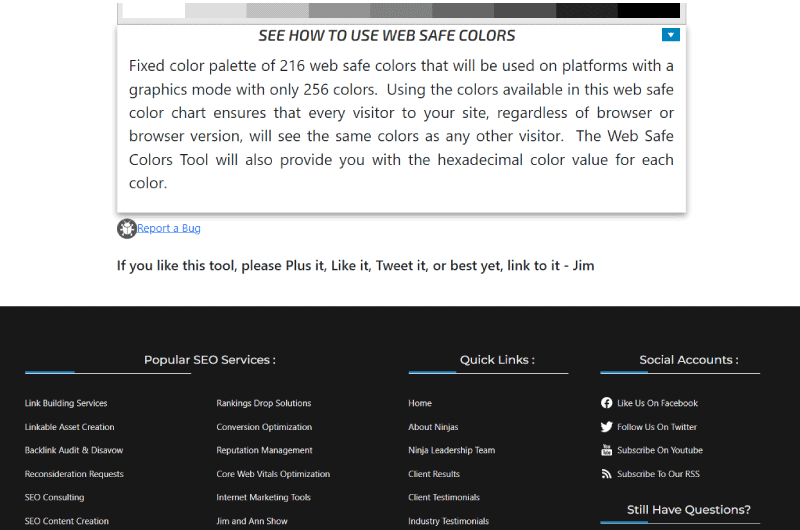
Task: Click Internet Marketing Tools link
Action: (263, 497)
